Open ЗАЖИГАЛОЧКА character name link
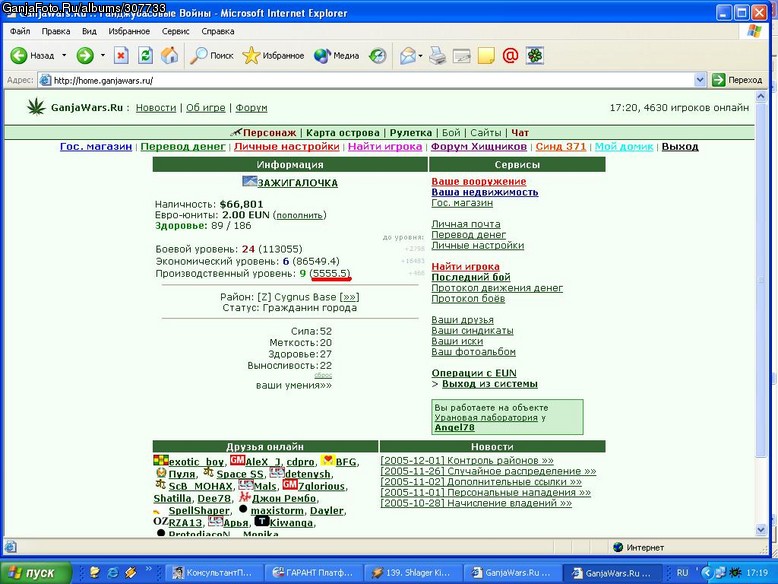The height and width of the screenshot is (584, 778). tap(297, 183)
